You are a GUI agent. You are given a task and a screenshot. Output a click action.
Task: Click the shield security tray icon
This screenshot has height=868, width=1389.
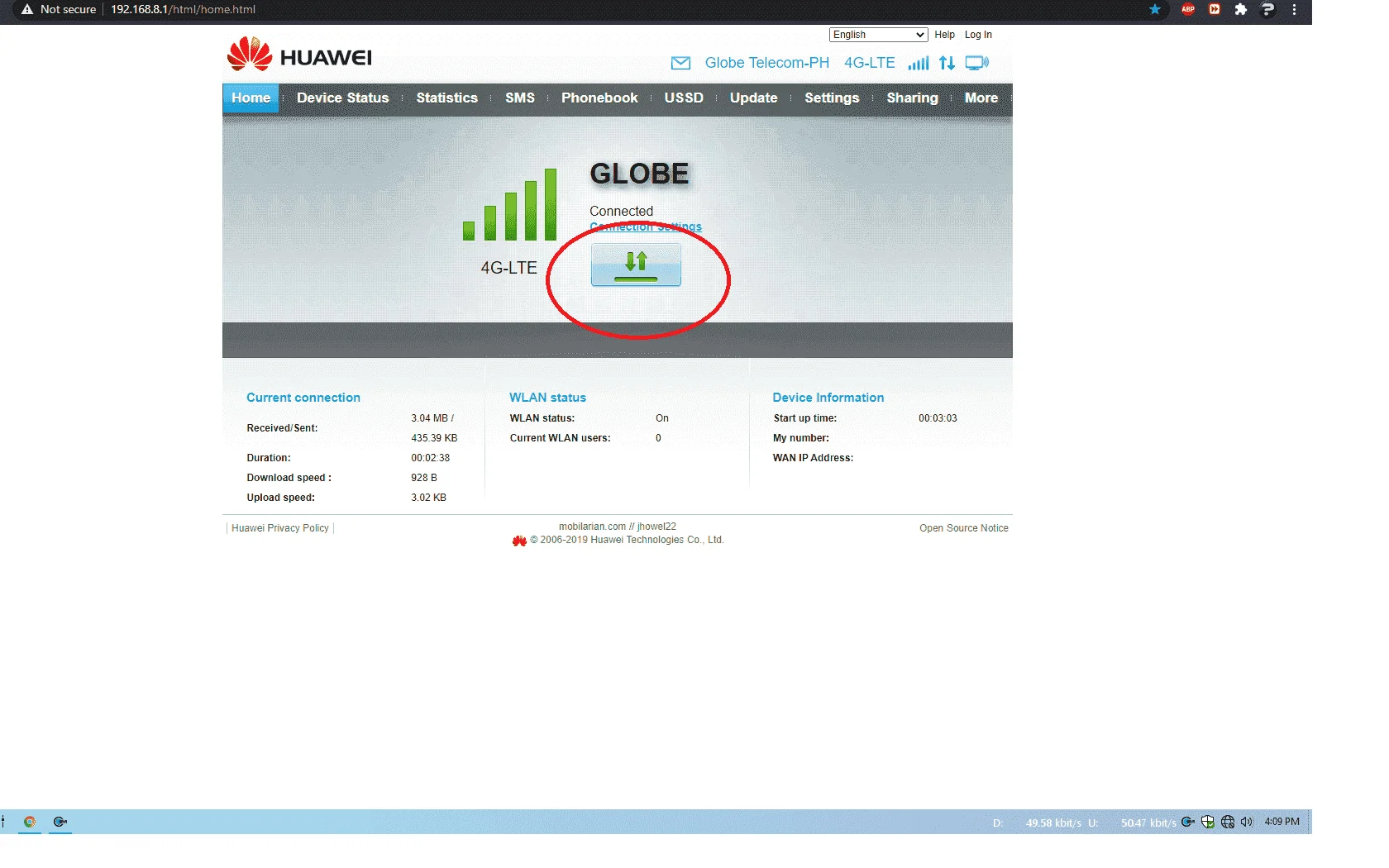1208,822
